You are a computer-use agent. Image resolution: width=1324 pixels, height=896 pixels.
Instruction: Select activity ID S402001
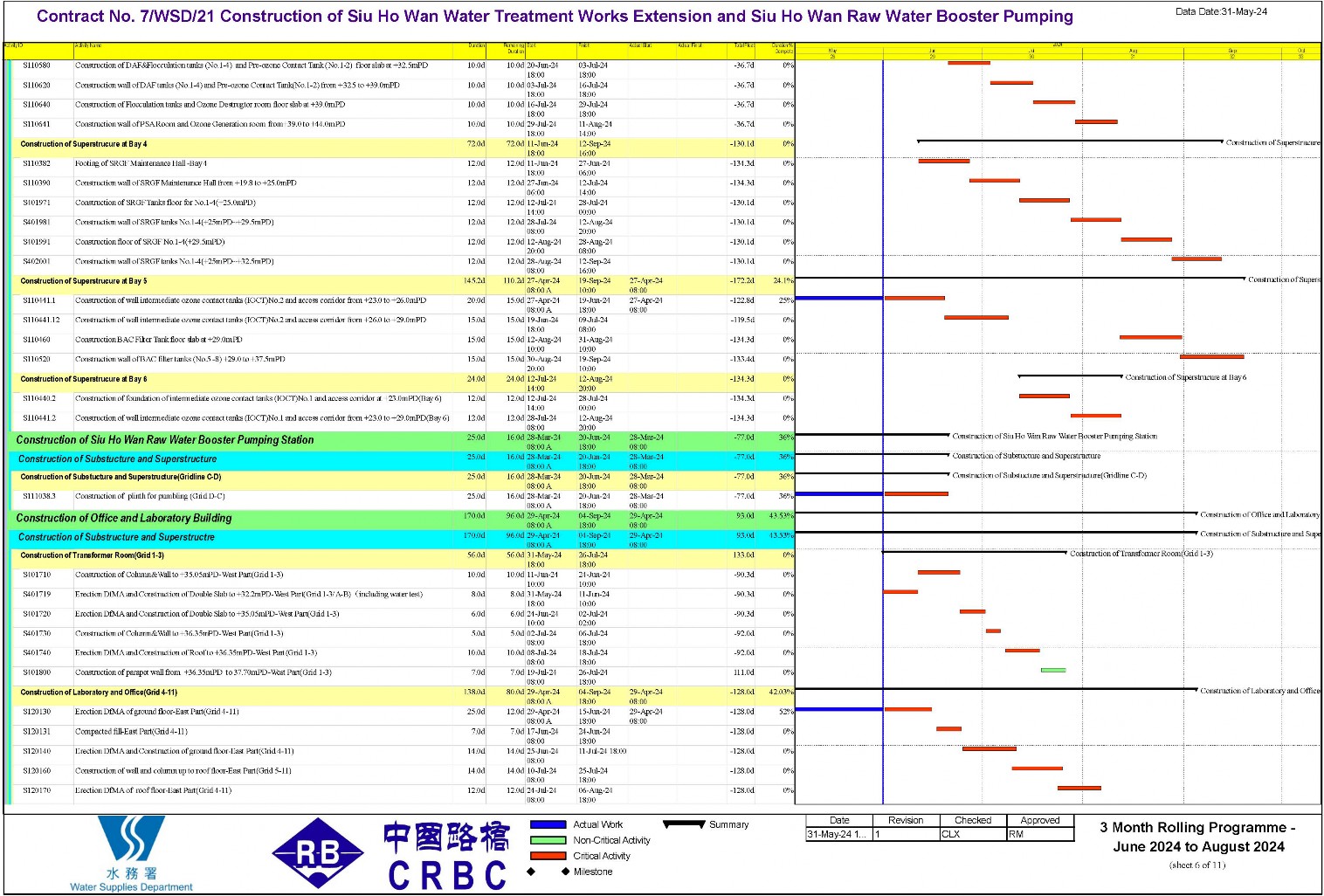37,262
